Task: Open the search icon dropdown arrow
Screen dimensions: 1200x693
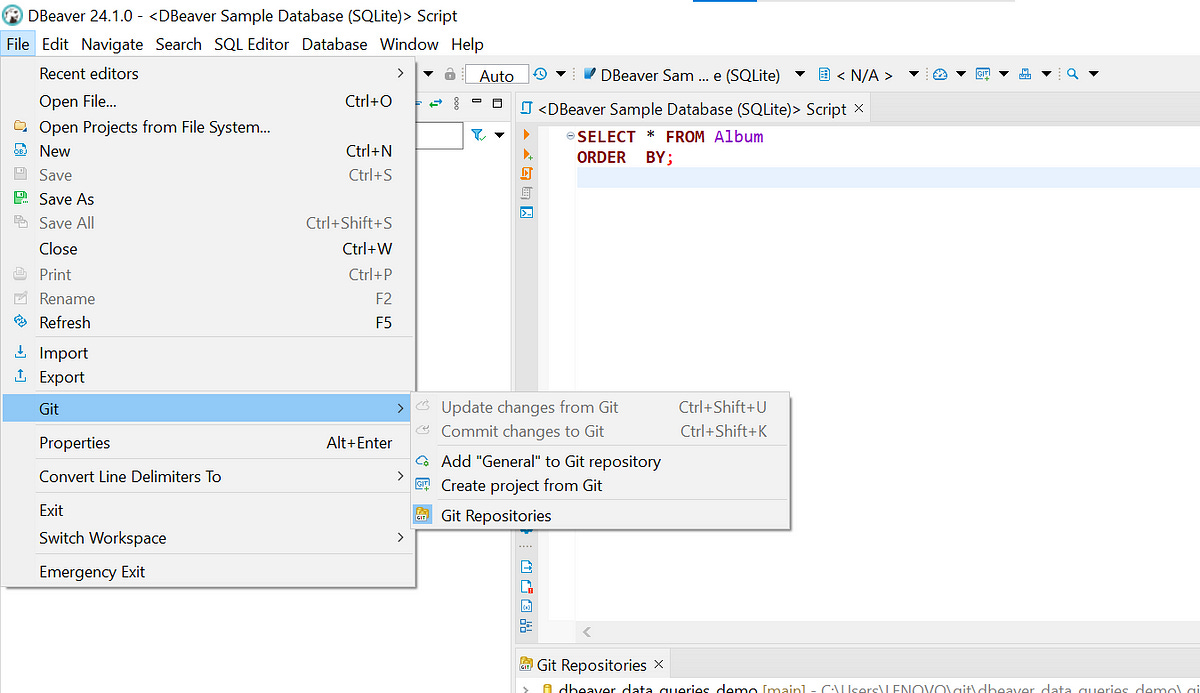Action: pos(1093,74)
